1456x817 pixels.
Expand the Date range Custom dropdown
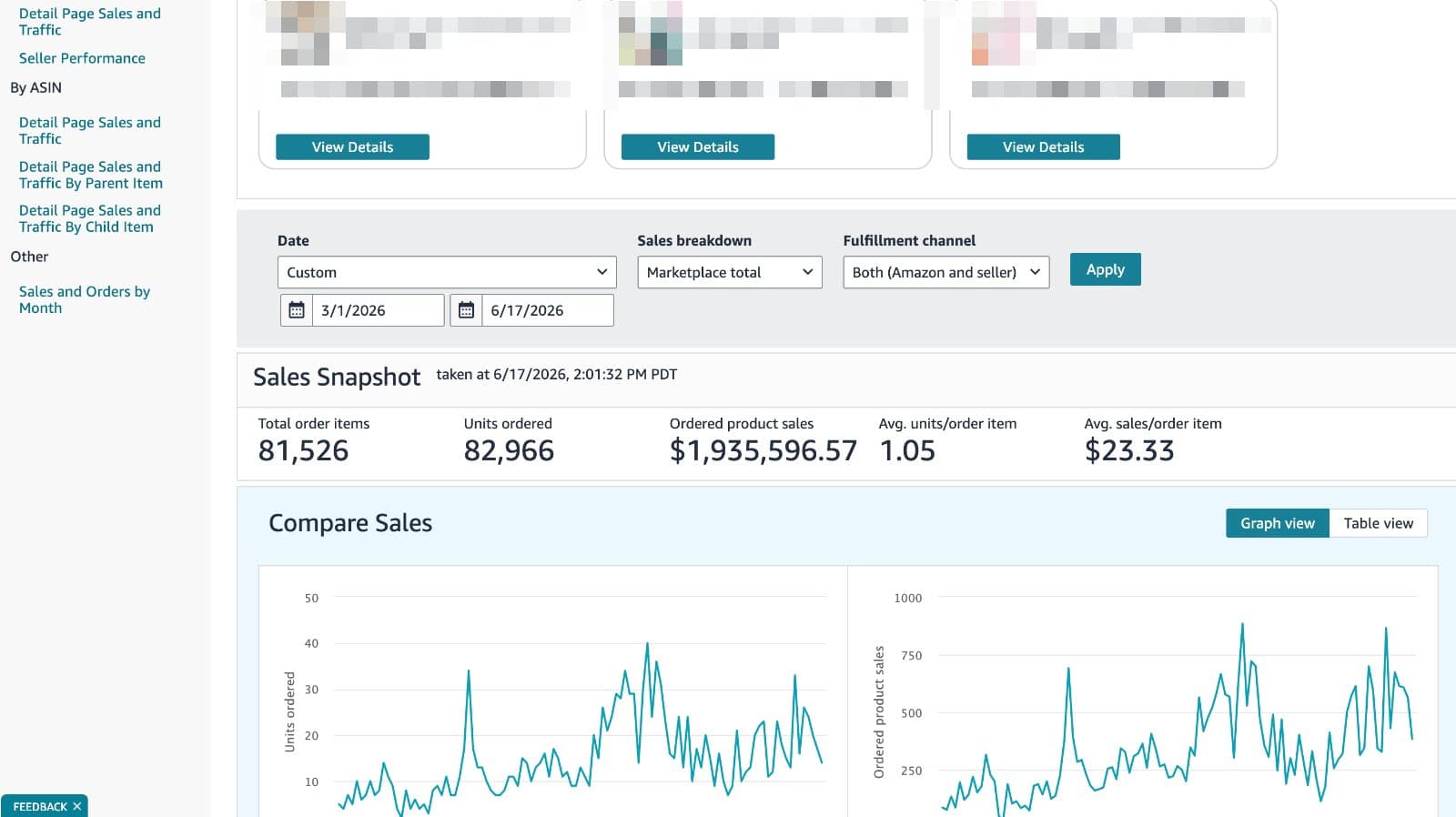pyautogui.click(x=447, y=272)
